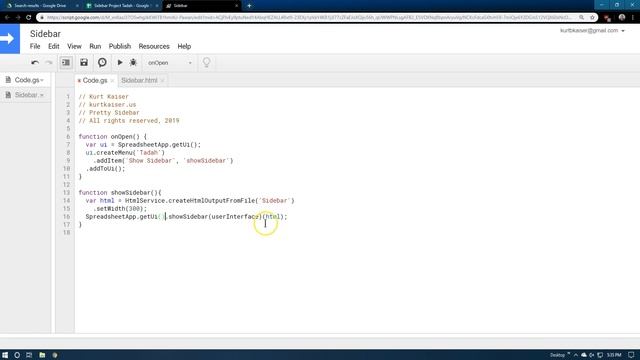Click the blue Apps Script arrow logo
The height and width of the screenshot is (360, 640).
pyautogui.click(x=9, y=39)
